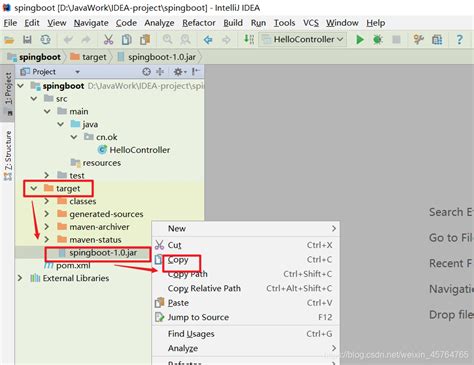
Task: Open the Refactor menu in menu bar
Action: (199, 23)
